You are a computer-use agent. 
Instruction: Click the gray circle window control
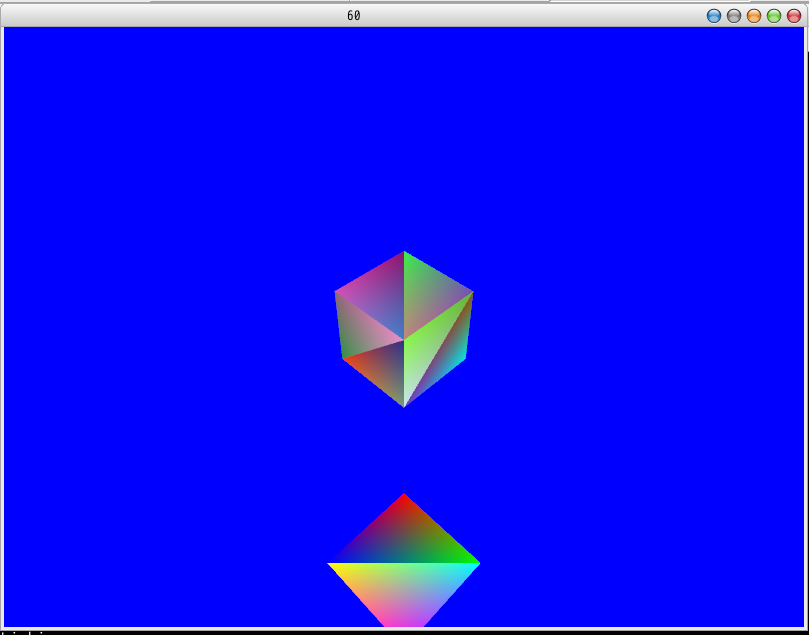click(x=733, y=15)
